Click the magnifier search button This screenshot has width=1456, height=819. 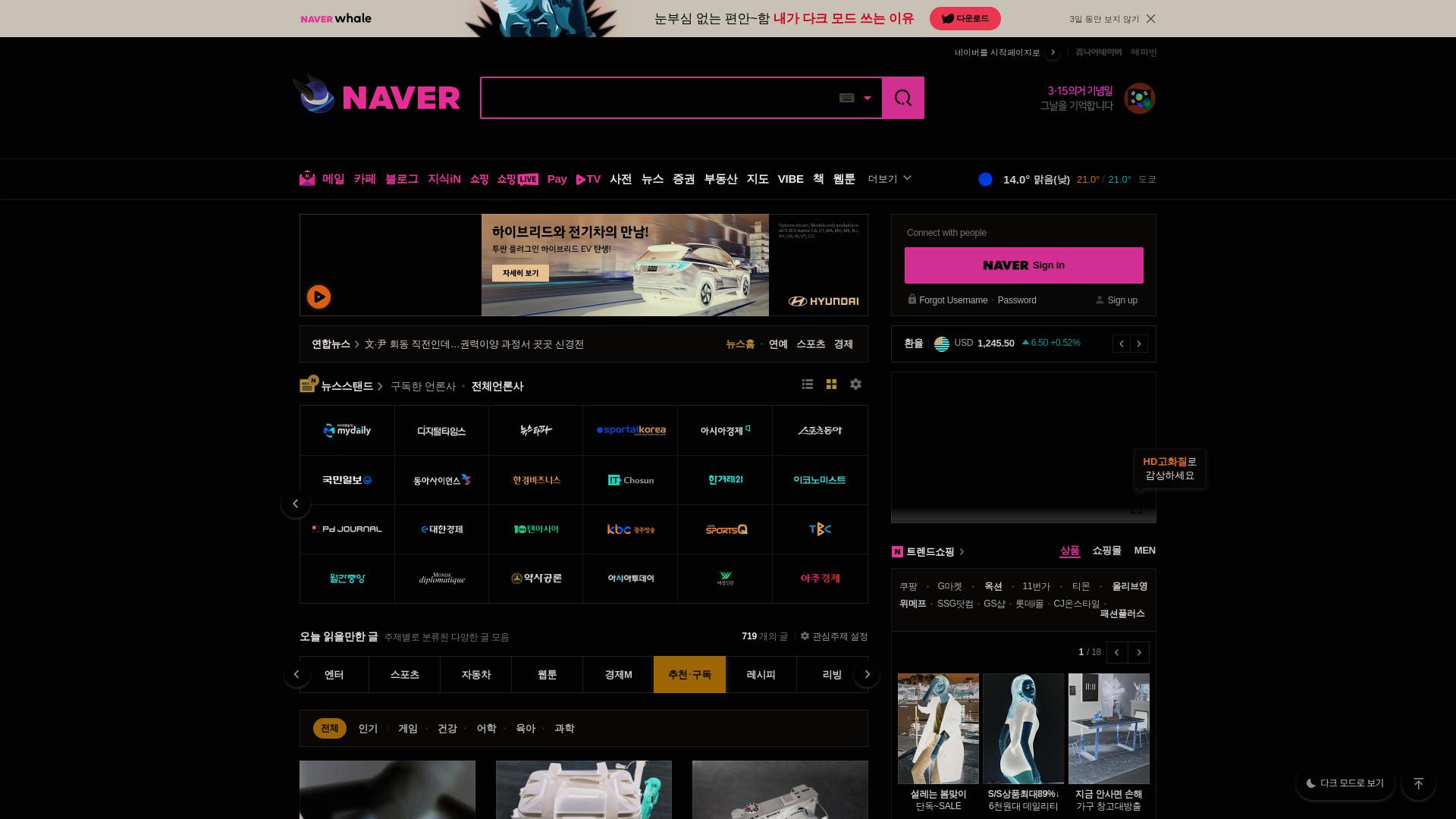coord(903,98)
